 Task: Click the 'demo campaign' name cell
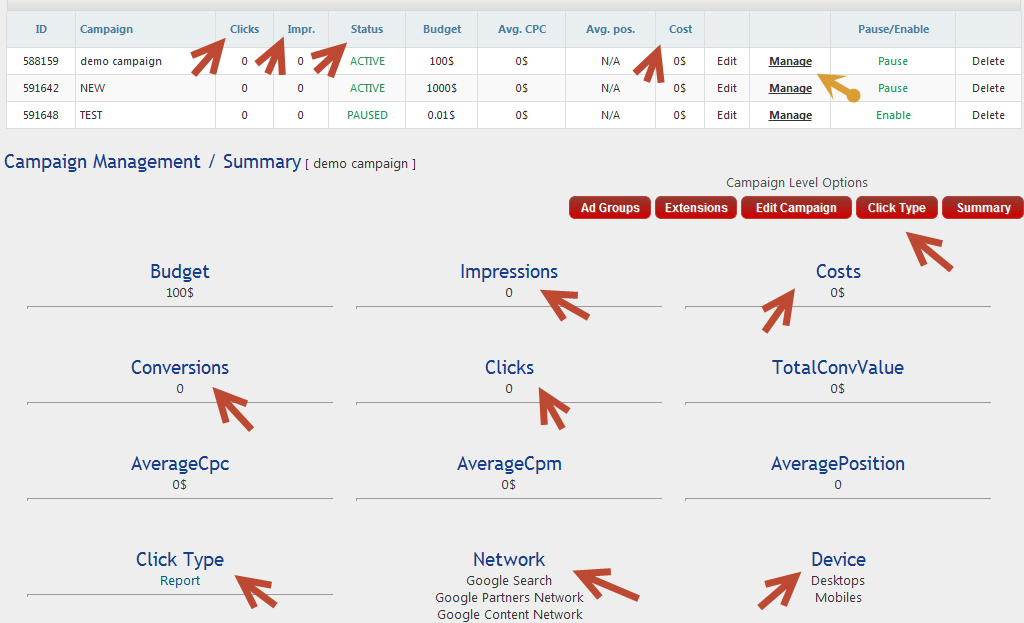(145, 61)
